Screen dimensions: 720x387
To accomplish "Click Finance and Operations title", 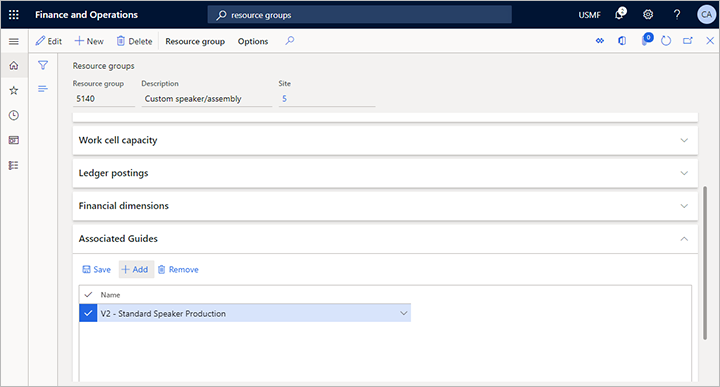I will [x=86, y=15].
